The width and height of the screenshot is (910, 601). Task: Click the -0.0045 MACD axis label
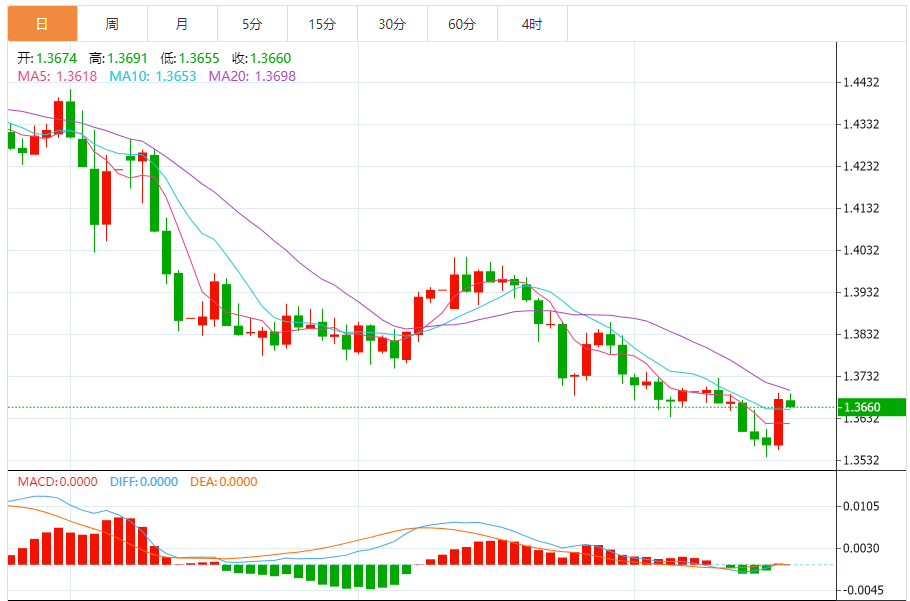[x=861, y=591]
